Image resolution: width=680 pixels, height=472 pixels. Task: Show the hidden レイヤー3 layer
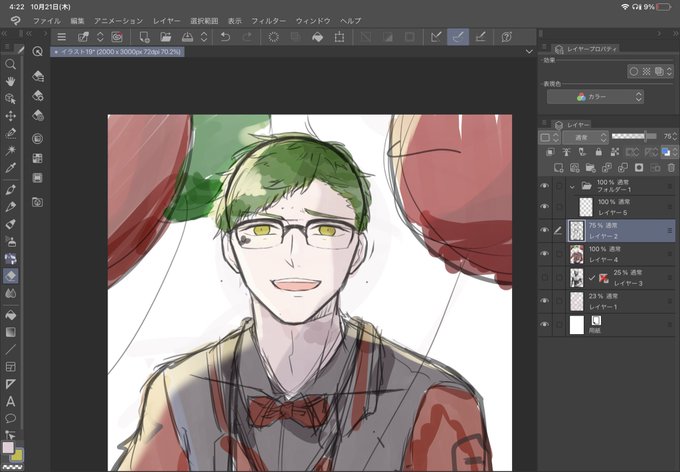coord(544,278)
